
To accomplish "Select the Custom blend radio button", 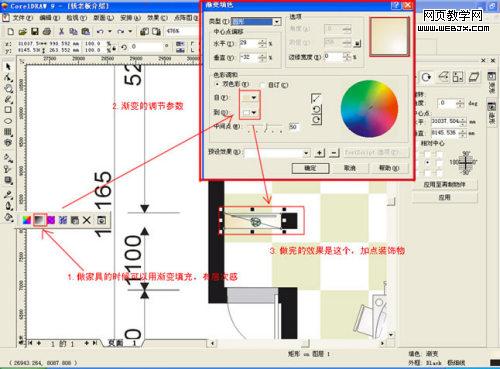I will 263,85.
